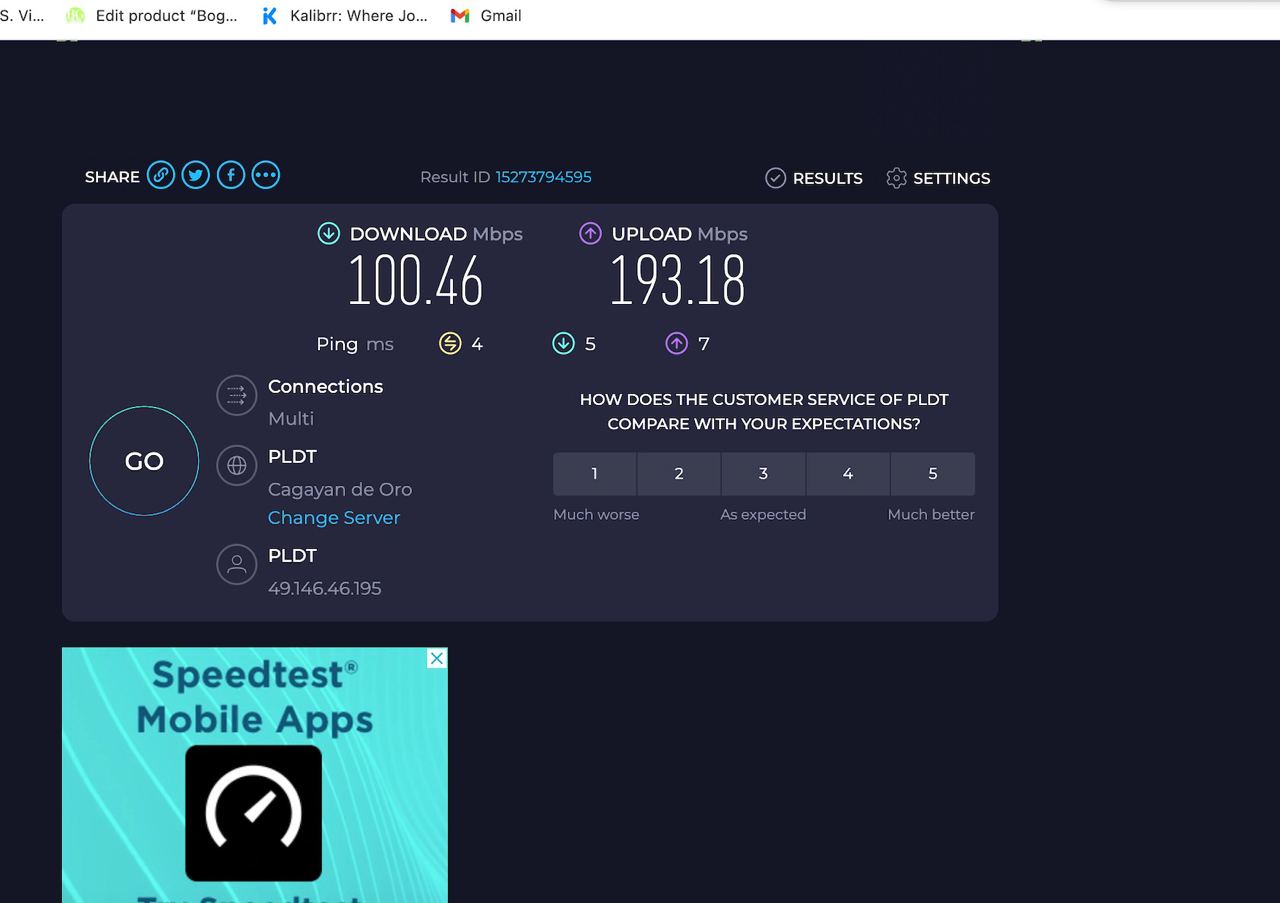Click the Connections multi-arrow icon
The width and height of the screenshot is (1280, 903).
pyautogui.click(x=237, y=395)
